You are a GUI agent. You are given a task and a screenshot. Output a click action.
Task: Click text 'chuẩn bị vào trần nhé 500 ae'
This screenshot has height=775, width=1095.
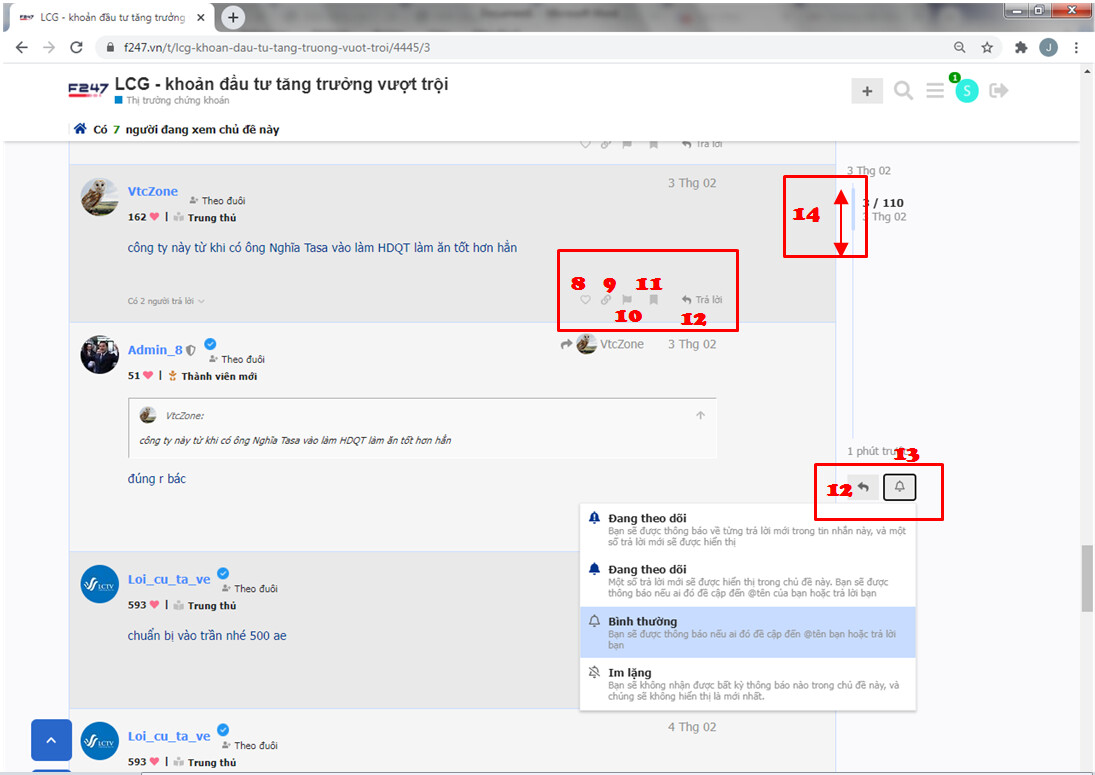pyautogui.click(x=207, y=635)
